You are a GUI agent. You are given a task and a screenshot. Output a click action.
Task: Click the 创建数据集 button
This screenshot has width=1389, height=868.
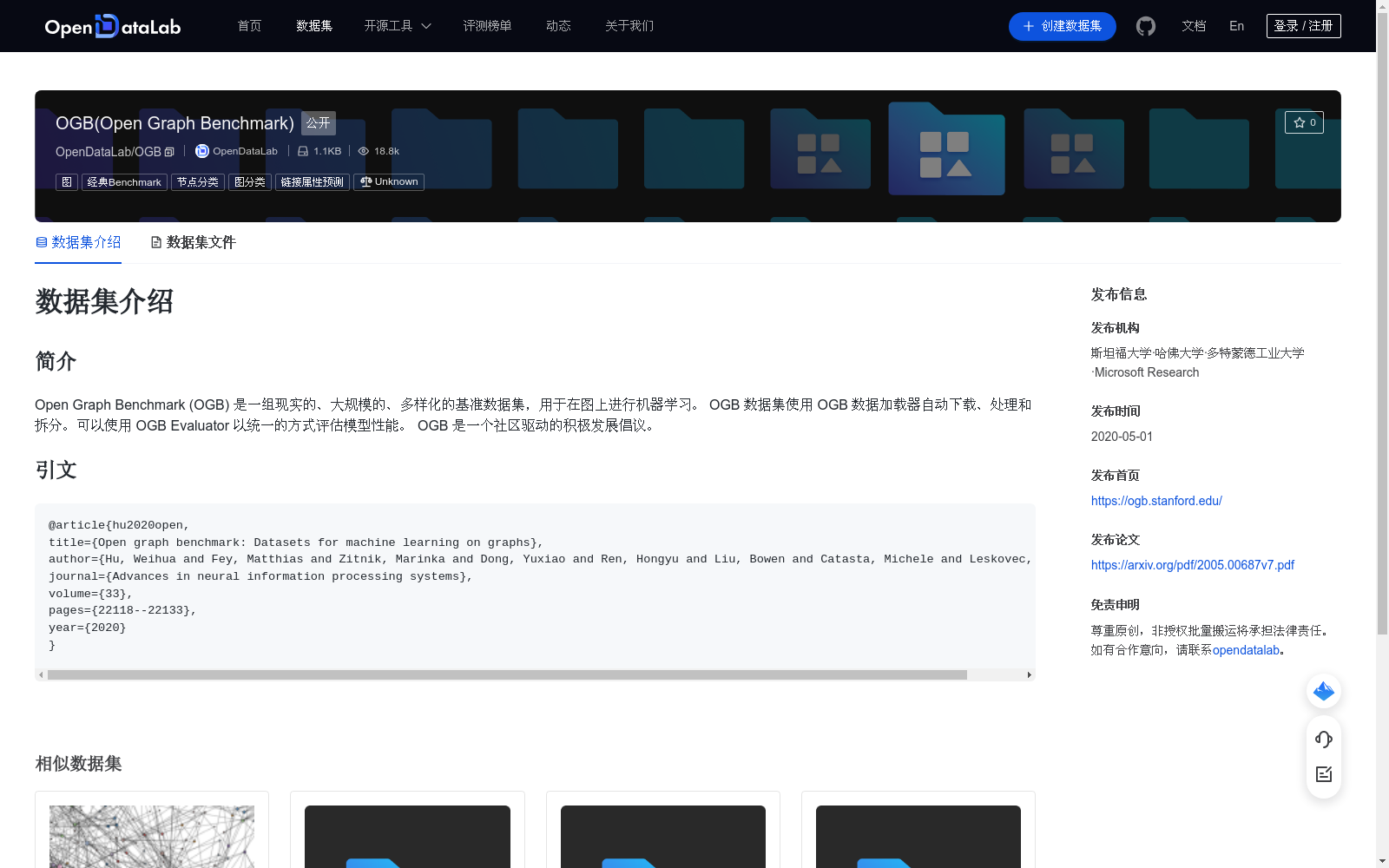pos(1062,26)
